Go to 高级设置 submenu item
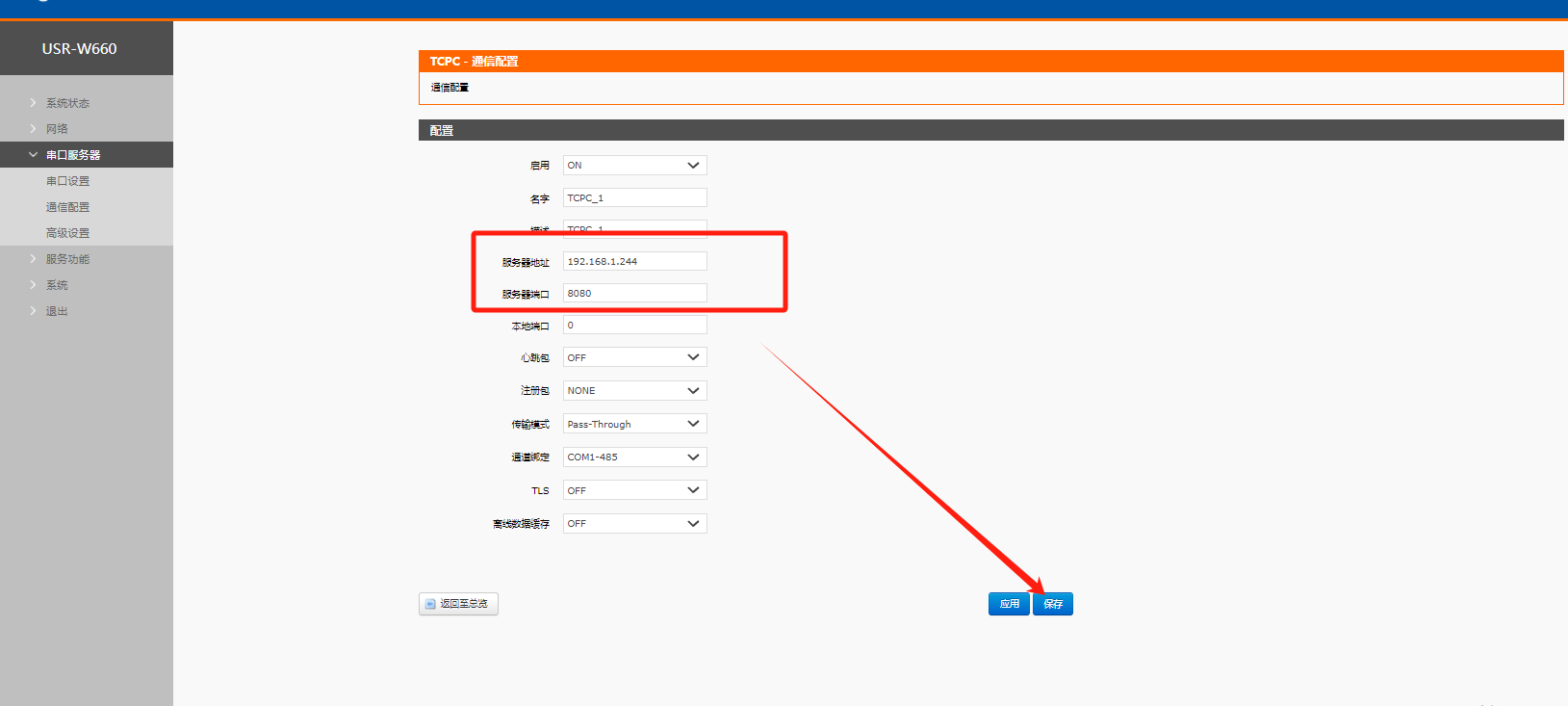 click(x=67, y=233)
